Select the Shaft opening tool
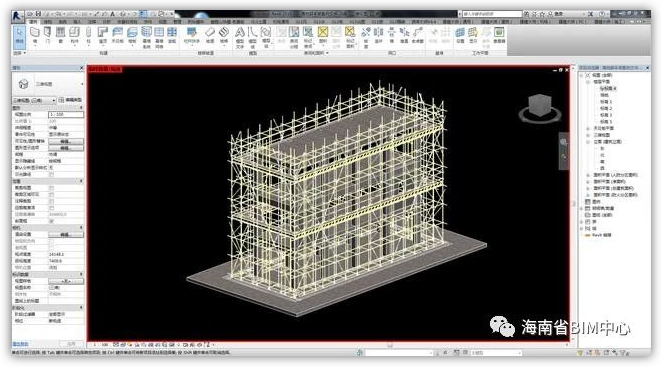 click(378, 35)
